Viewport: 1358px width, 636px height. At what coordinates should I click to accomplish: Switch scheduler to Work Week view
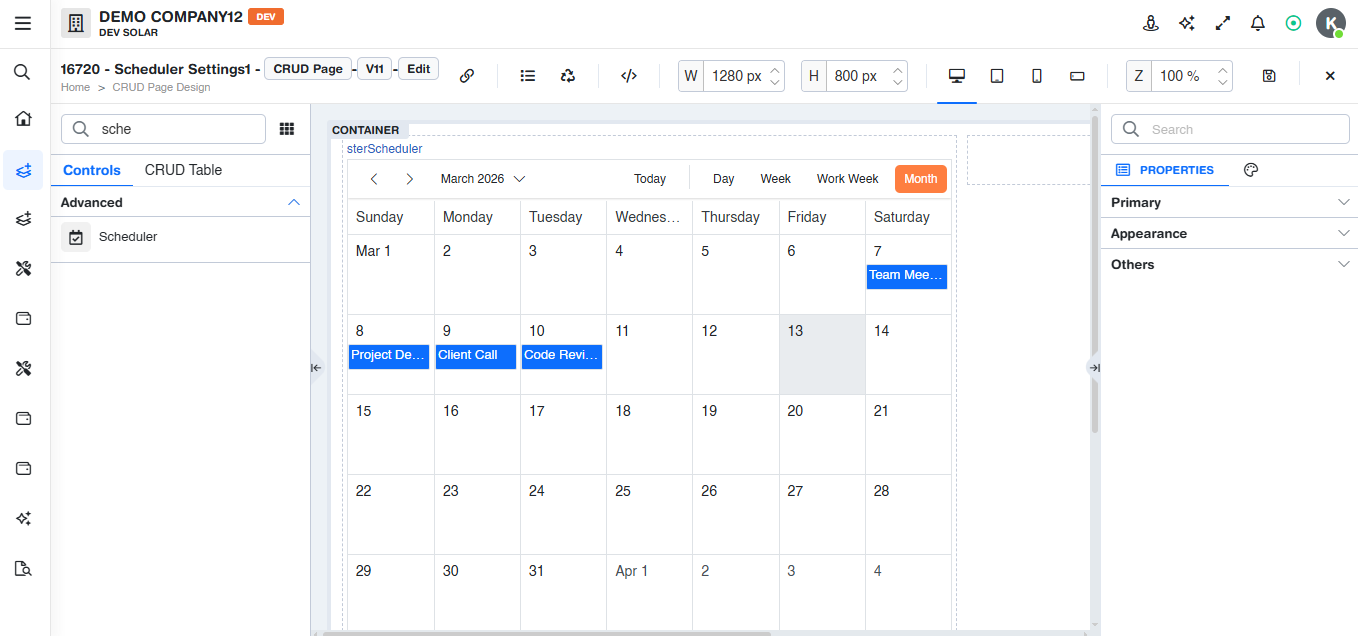pos(848,179)
